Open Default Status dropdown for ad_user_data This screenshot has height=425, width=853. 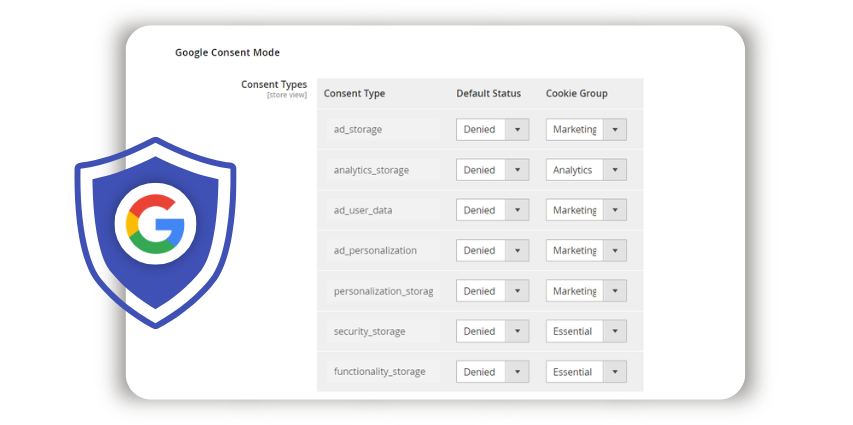coord(492,210)
